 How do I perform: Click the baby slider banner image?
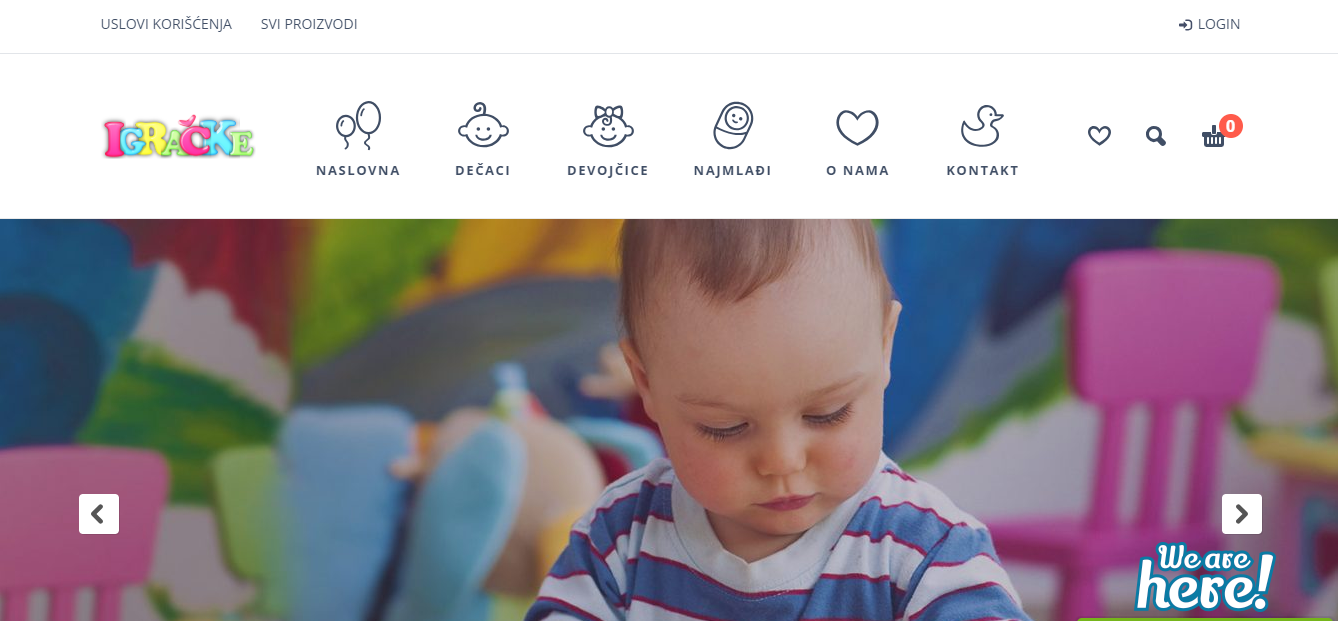669,420
